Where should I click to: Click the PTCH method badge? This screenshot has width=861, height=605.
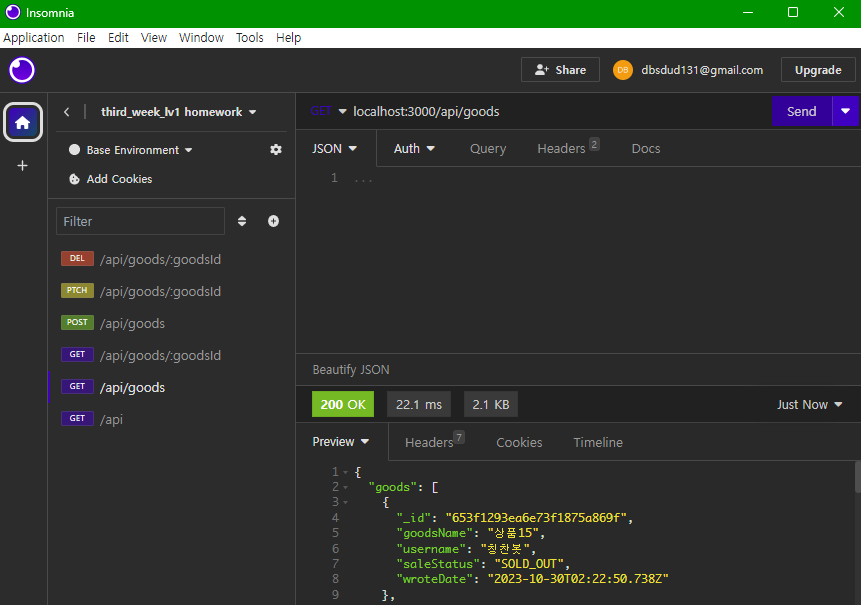click(x=77, y=290)
